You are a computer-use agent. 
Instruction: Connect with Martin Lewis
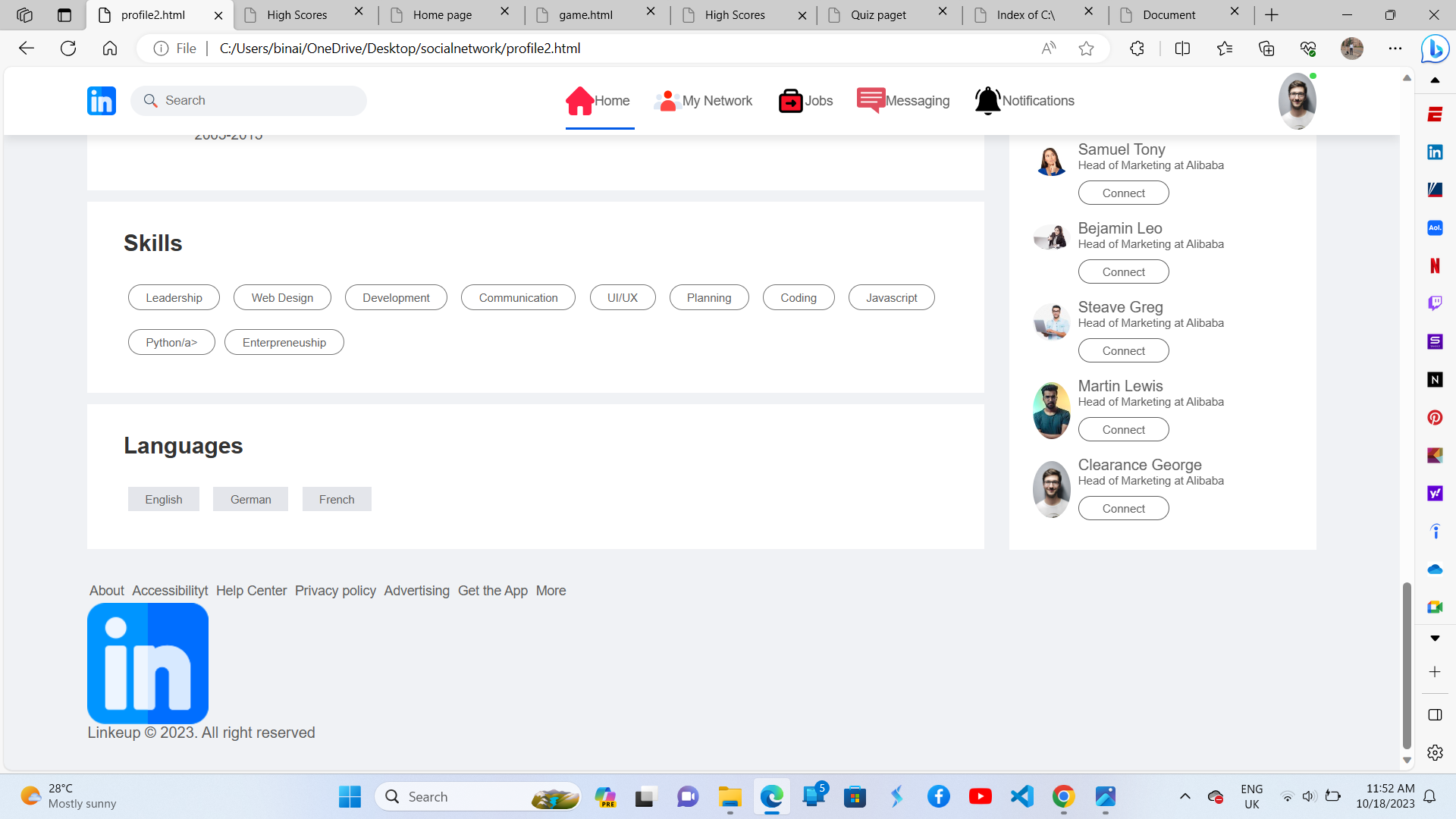(x=1123, y=430)
